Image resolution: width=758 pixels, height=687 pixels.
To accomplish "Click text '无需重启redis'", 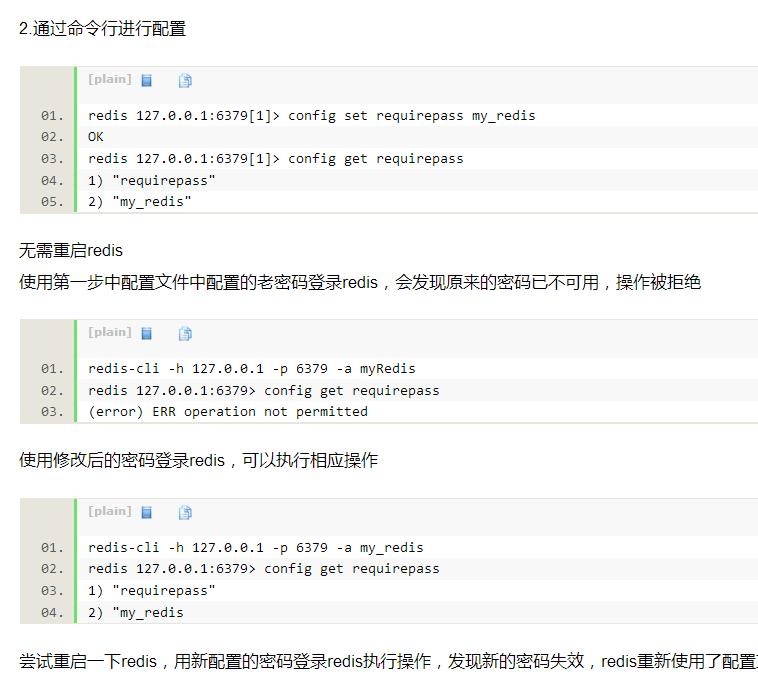I will pyautogui.click(x=71, y=250).
